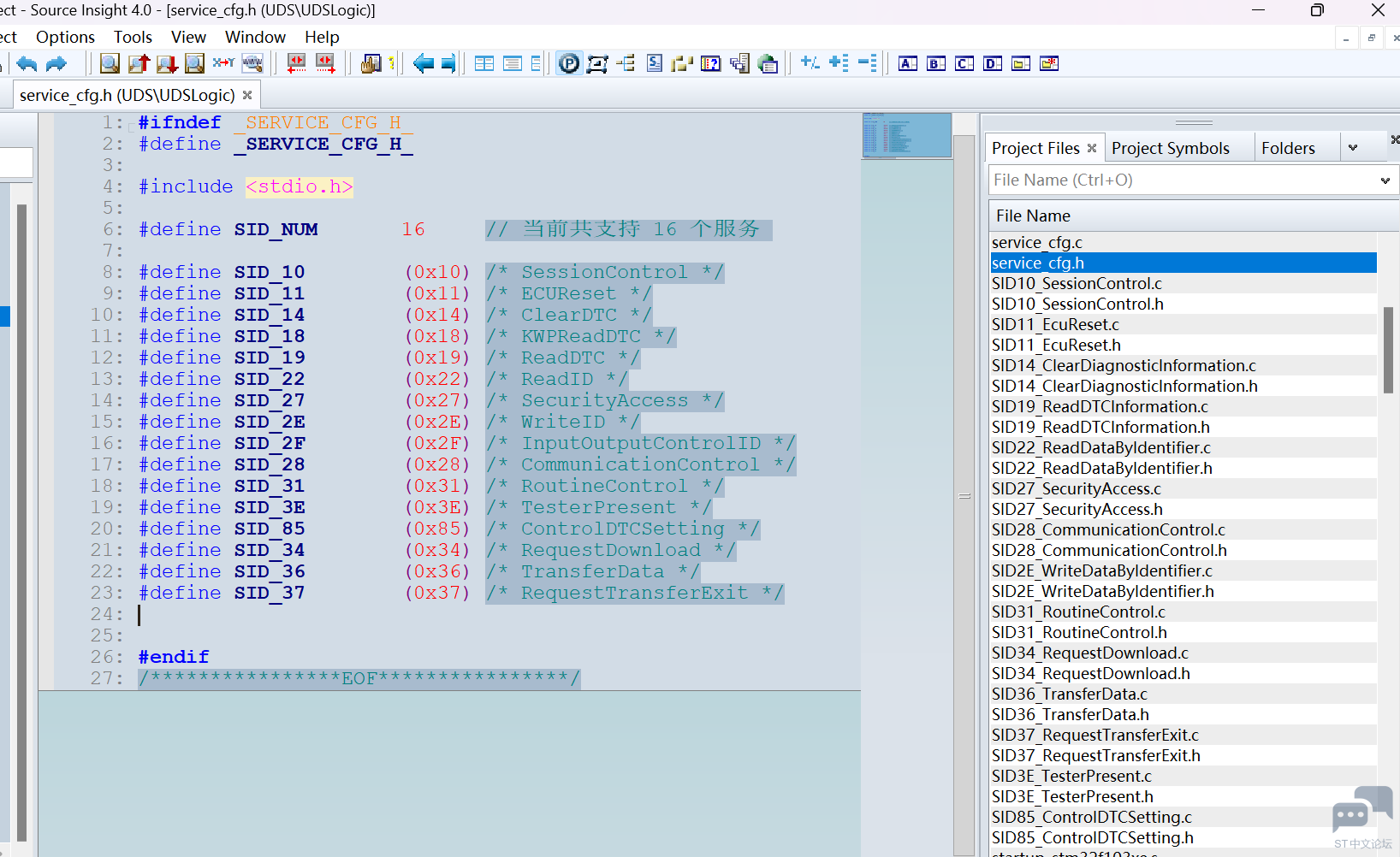Viewport: 1400px width, 857px height.
Task: Select SID3E_TesterPresent.c file
Action: (1183, 777)
